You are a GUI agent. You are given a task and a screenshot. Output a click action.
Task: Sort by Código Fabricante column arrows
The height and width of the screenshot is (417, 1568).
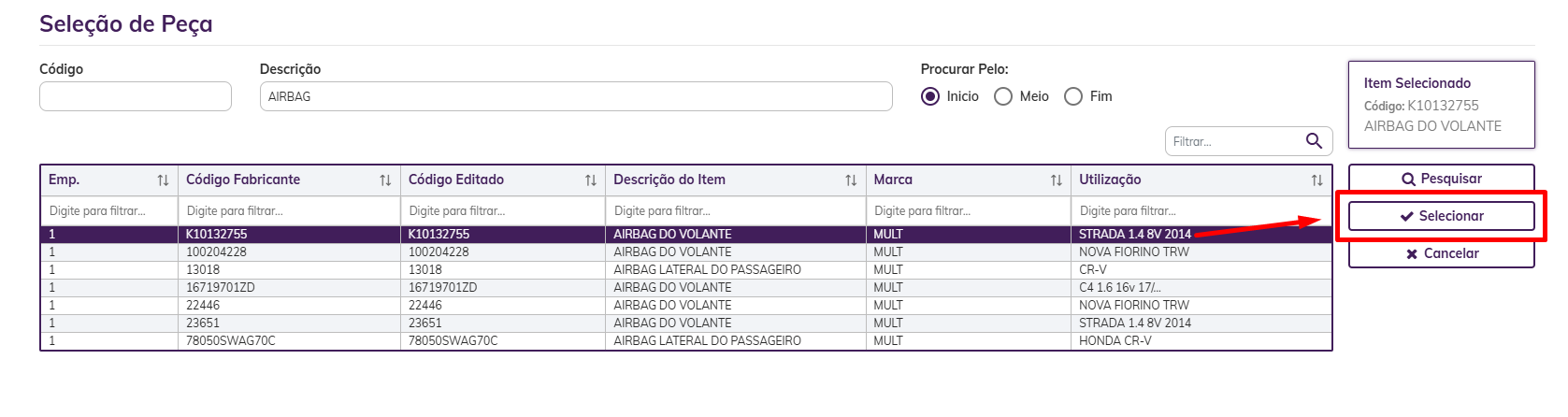(385, 180)
